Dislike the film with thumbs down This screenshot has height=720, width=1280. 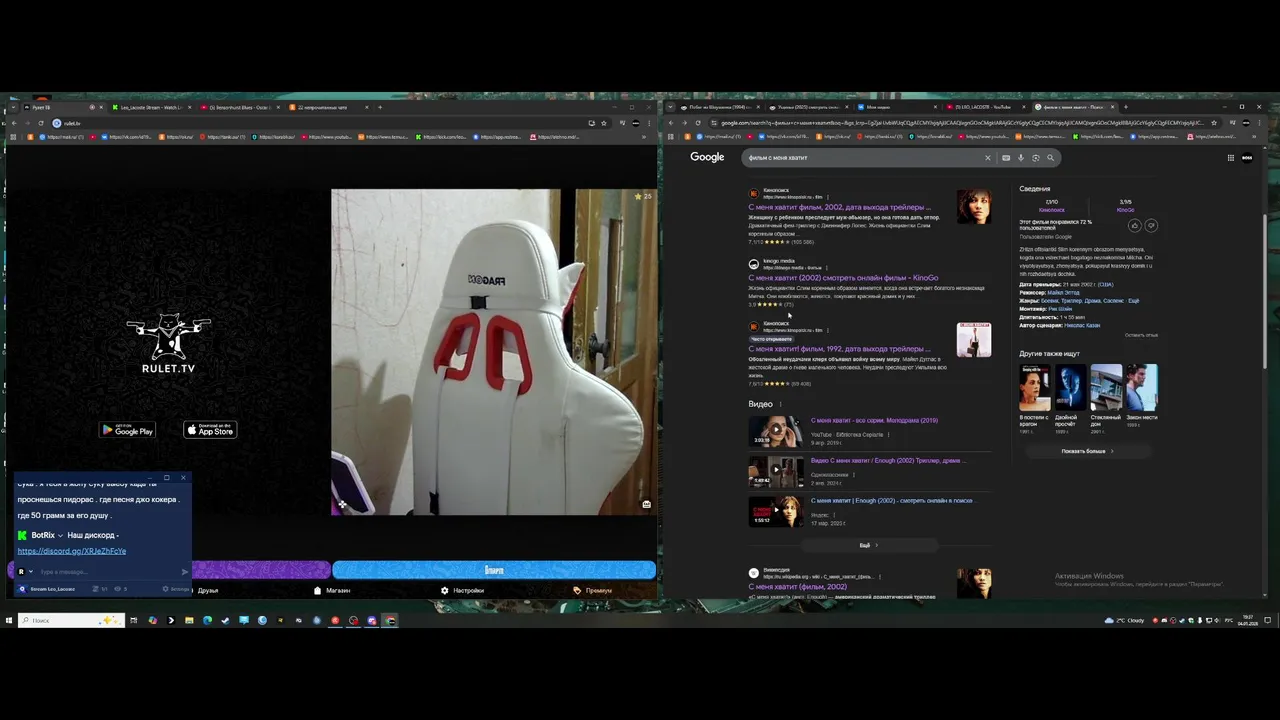click(1150, 226)
